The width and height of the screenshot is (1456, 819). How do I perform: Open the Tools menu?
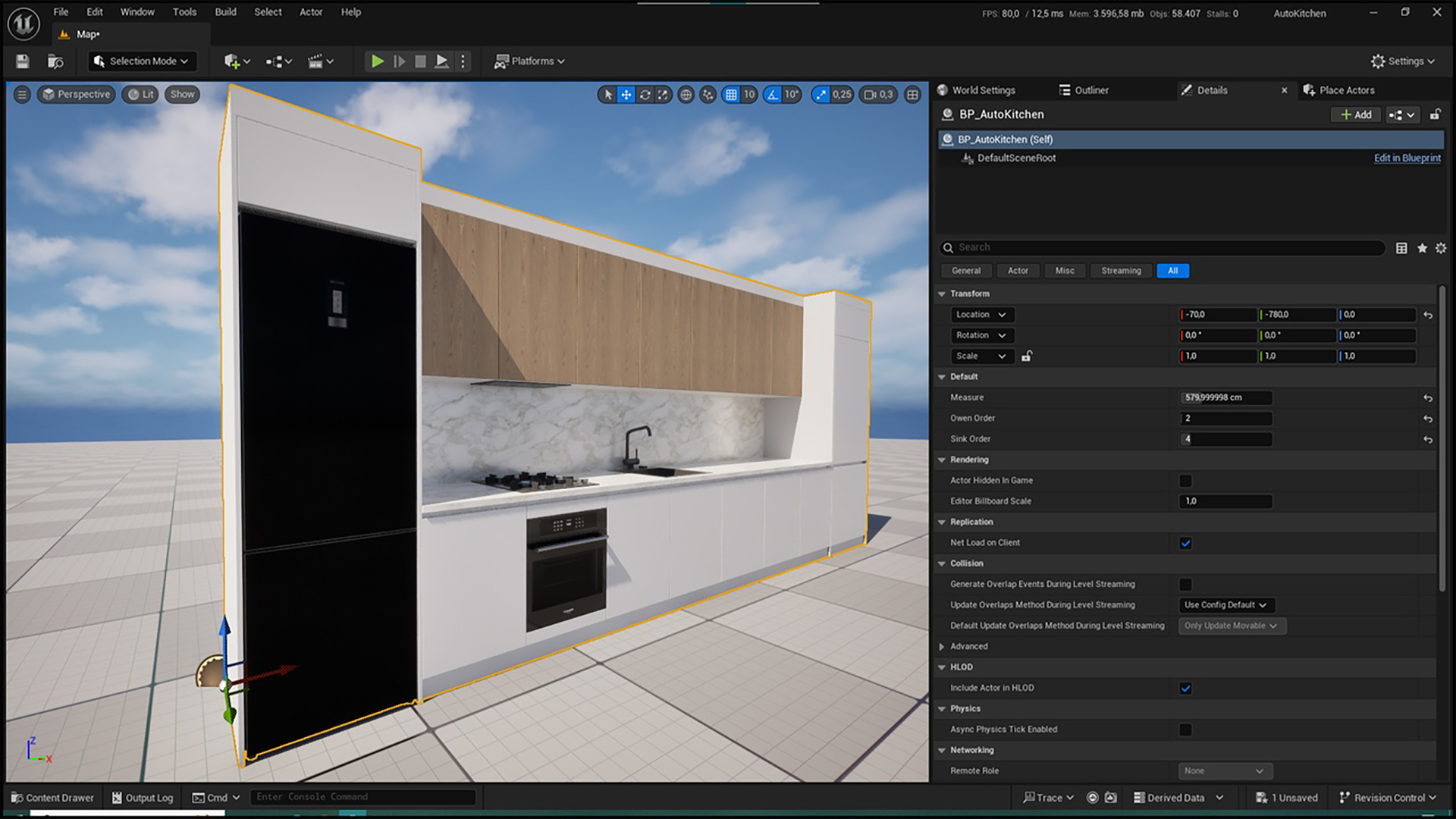(184, 12)
